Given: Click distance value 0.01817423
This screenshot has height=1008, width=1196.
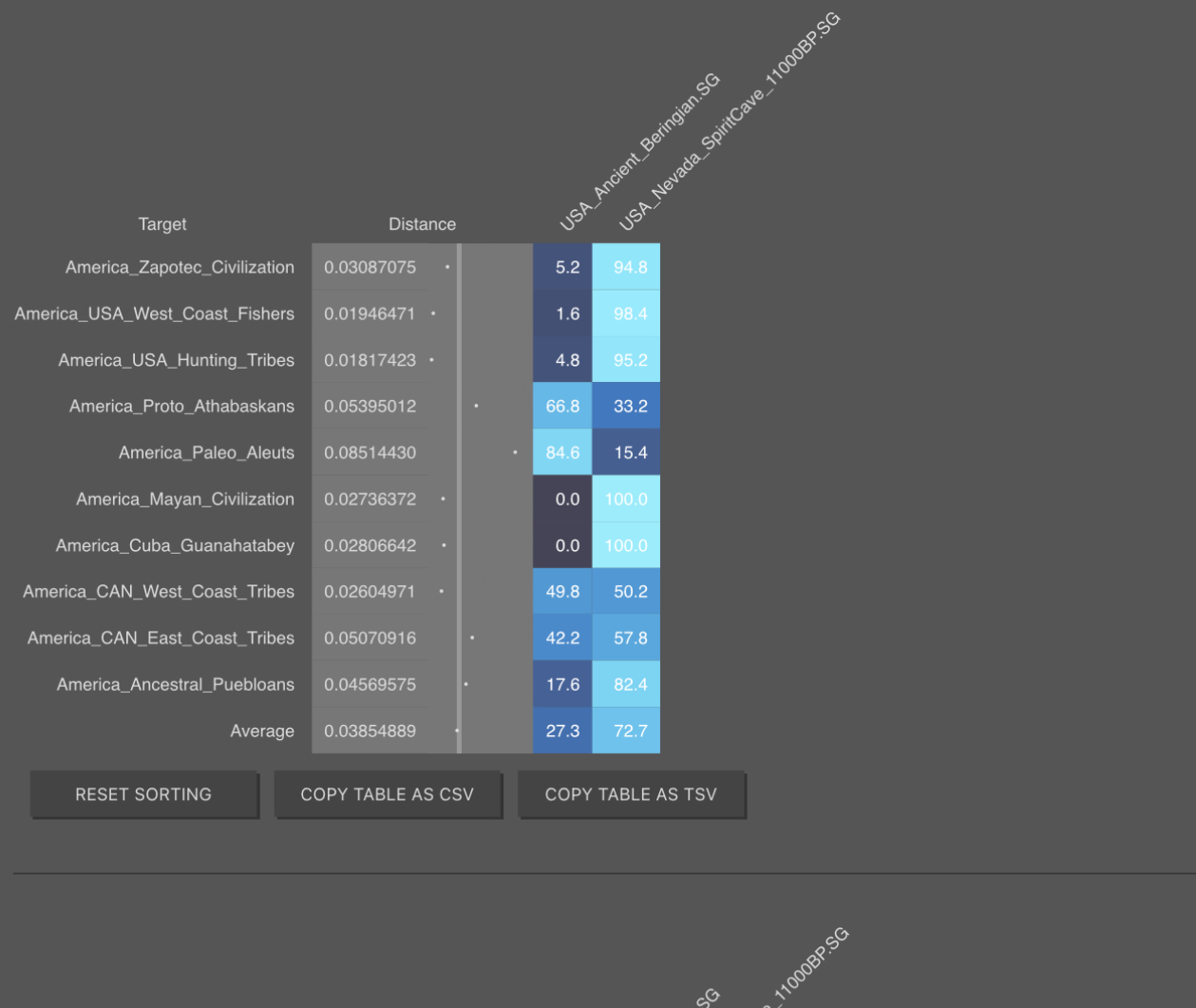Looking at the screenshot, I should [370, 360].
